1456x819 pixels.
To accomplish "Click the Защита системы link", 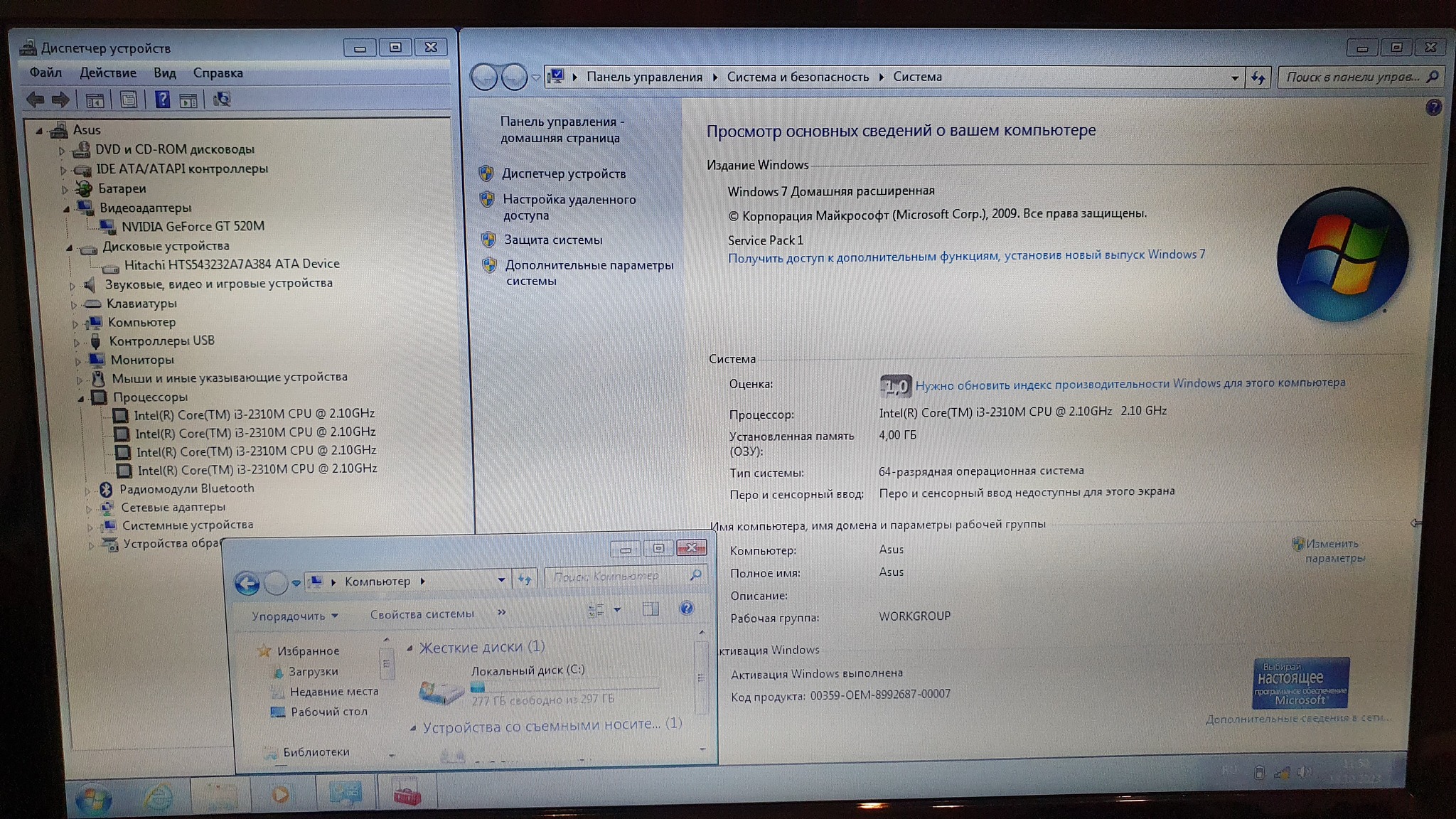I will click(552, 240).
